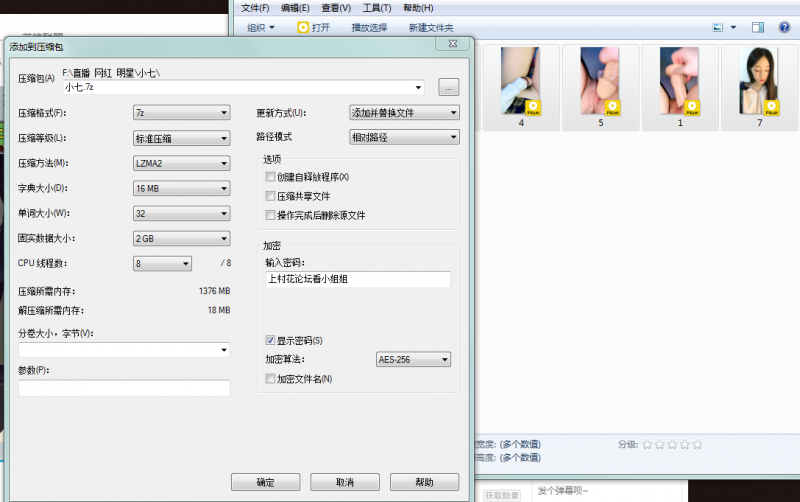
Task: Expand the 加密算法 AES-256 dropdown
Action: click(x=413, y=359)
